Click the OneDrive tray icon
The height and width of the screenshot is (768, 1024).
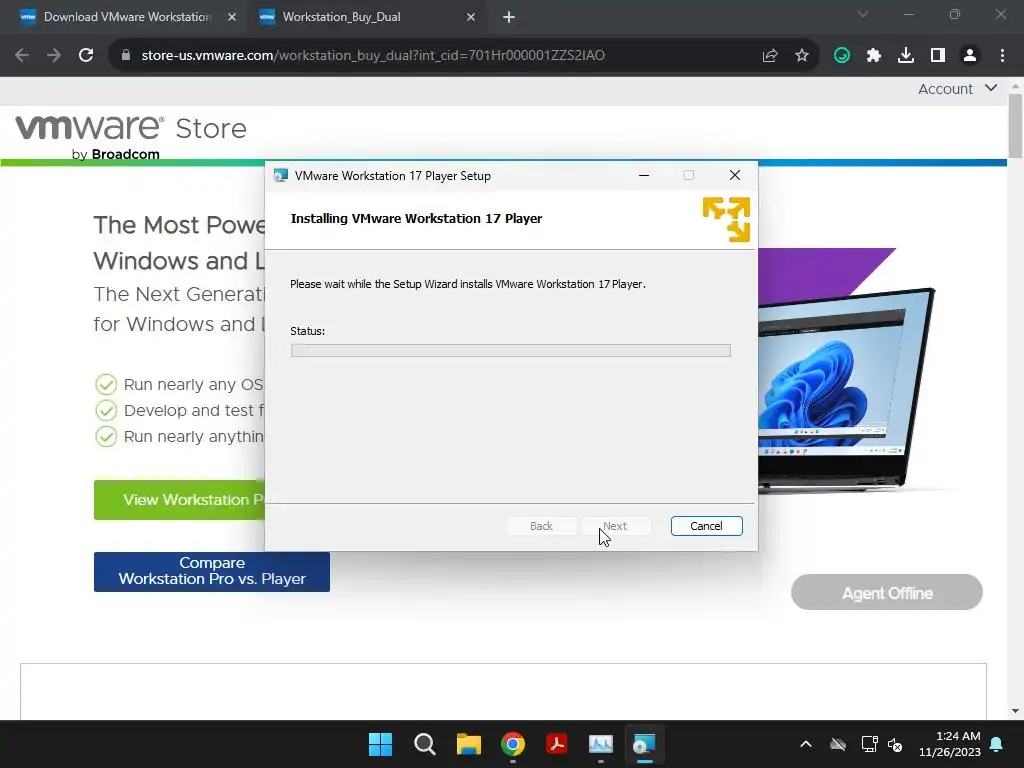coord(838,744)
